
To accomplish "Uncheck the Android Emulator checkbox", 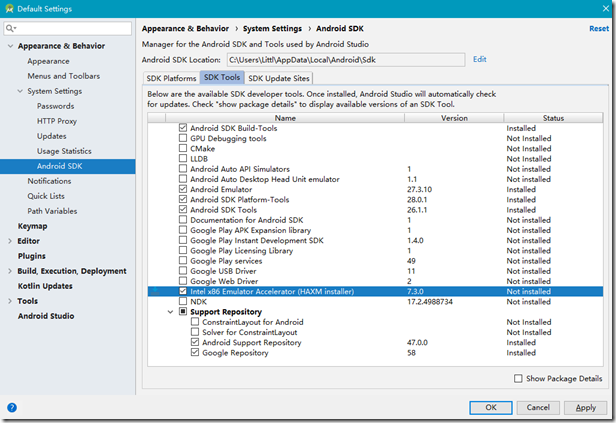I will point(183,189).
